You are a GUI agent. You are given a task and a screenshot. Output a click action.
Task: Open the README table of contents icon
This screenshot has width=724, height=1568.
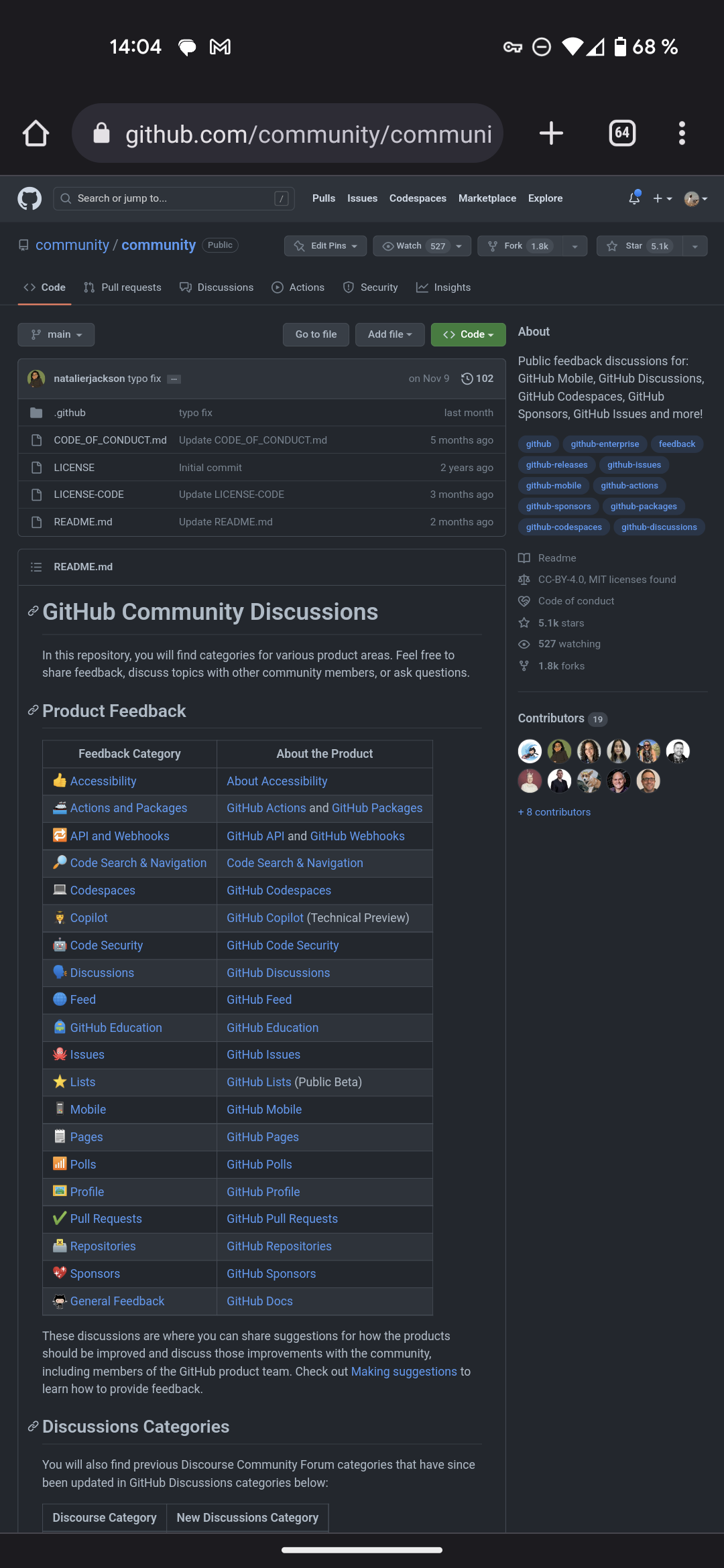36,567
